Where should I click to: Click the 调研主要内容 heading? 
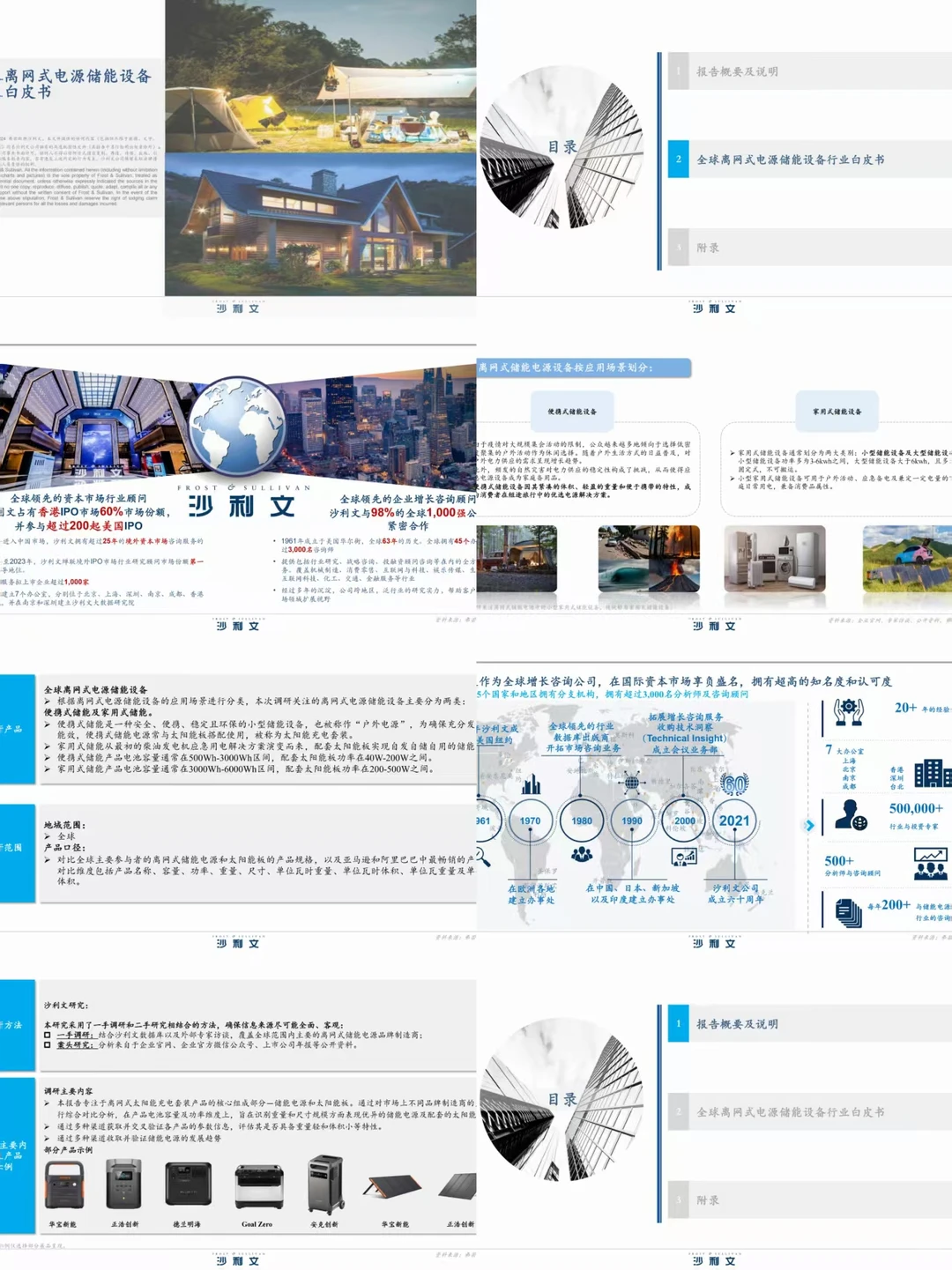point(68,1091)
